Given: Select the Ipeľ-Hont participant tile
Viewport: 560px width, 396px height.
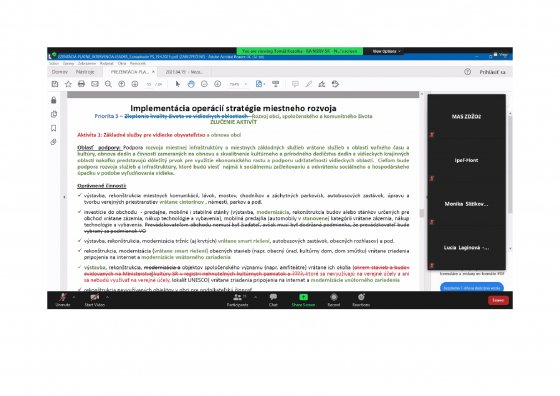Looking at the screenshot, I should coord(466,160).
